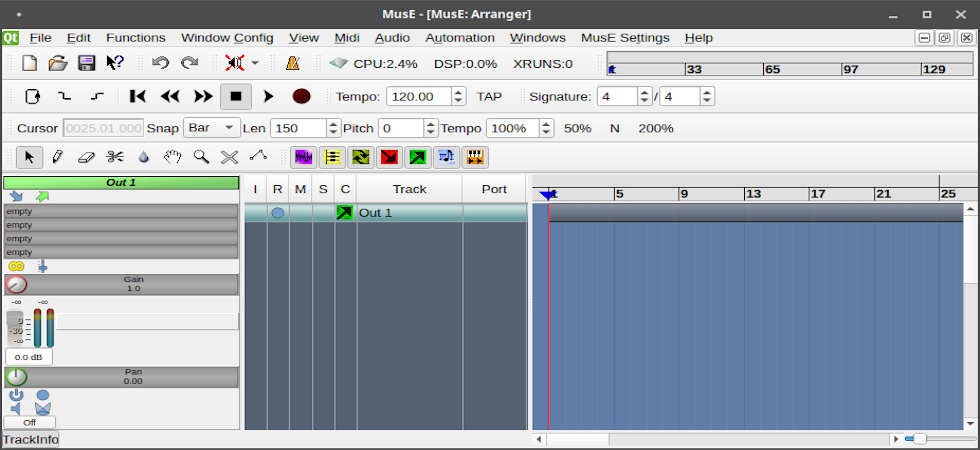This screenshot has height=450, width=980.
Task: Set tempo scale with the 50% button
Action: click(x=578, y=128)
